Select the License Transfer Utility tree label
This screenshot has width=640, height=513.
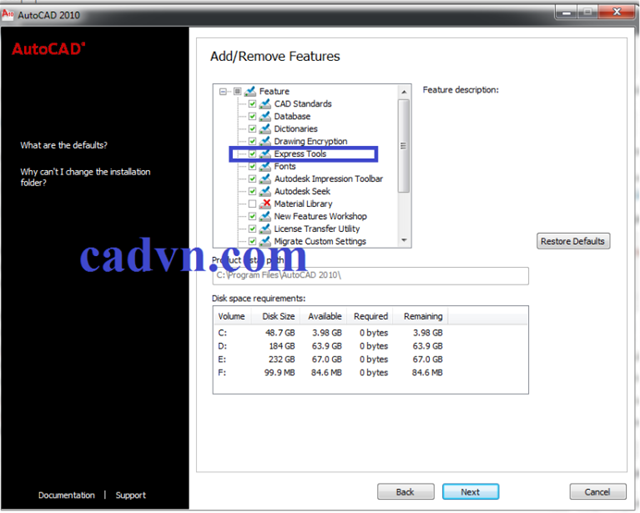tap(317, 229)
